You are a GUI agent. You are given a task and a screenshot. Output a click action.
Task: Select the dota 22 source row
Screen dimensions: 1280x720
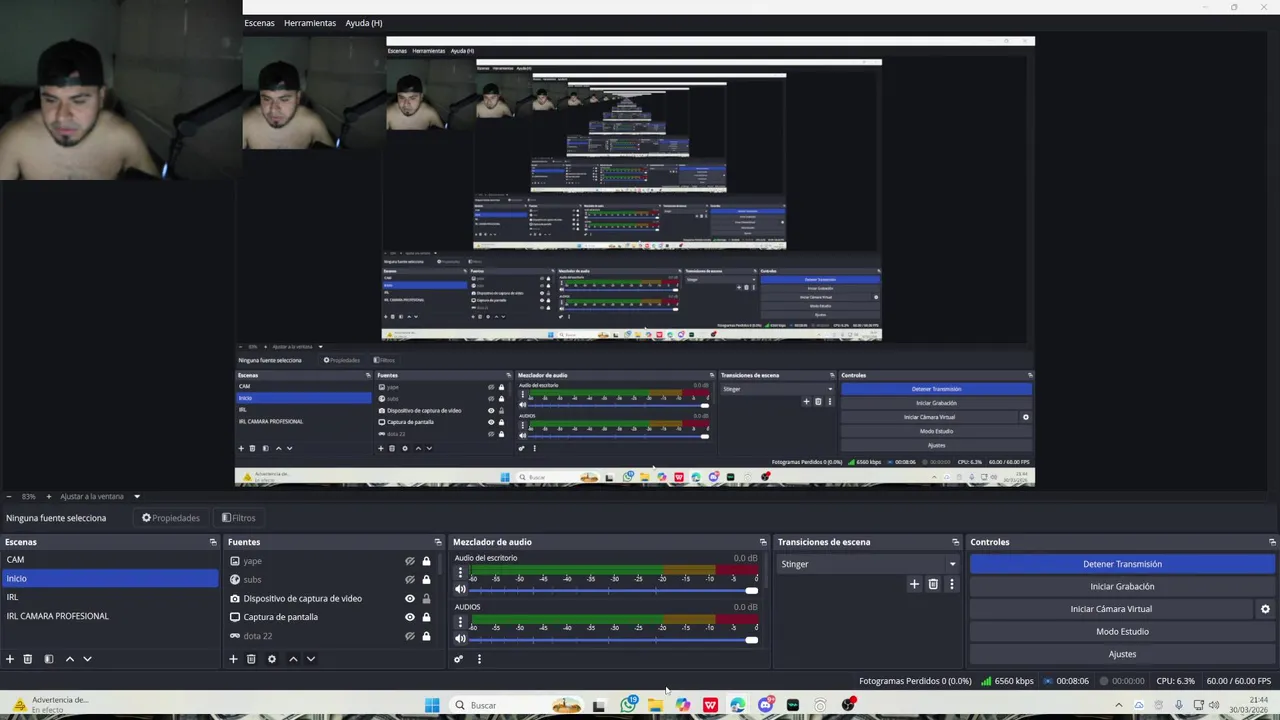tap(330, 636)
